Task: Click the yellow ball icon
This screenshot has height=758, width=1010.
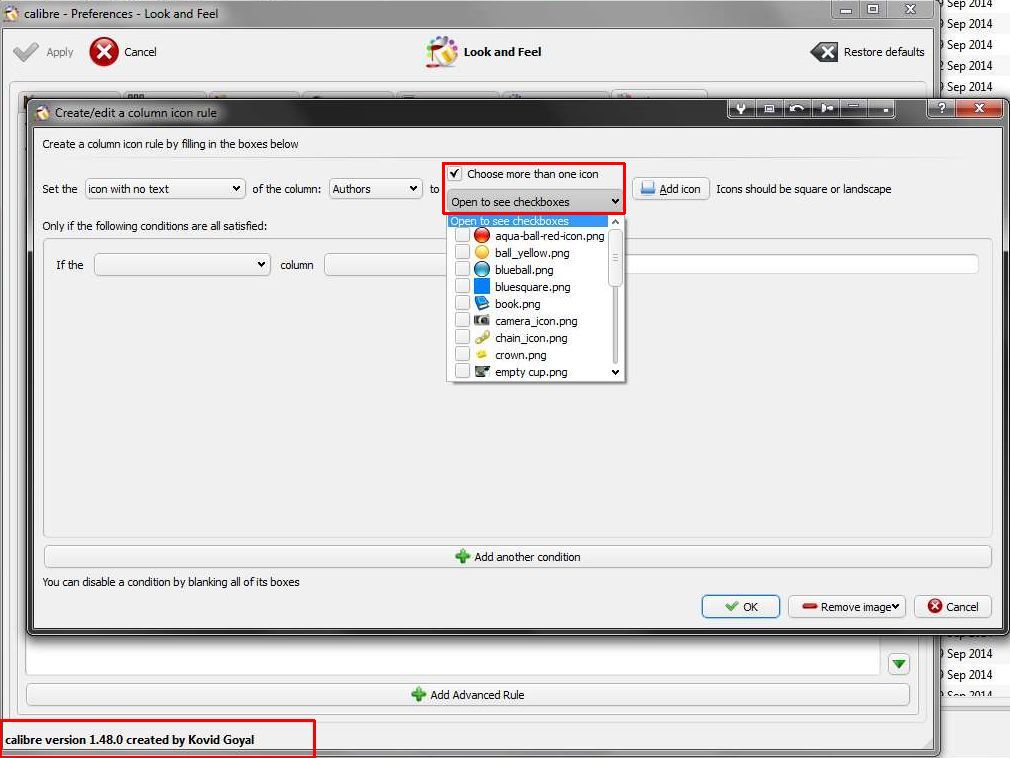Action: pyautogui.click(x=482, y=252)
